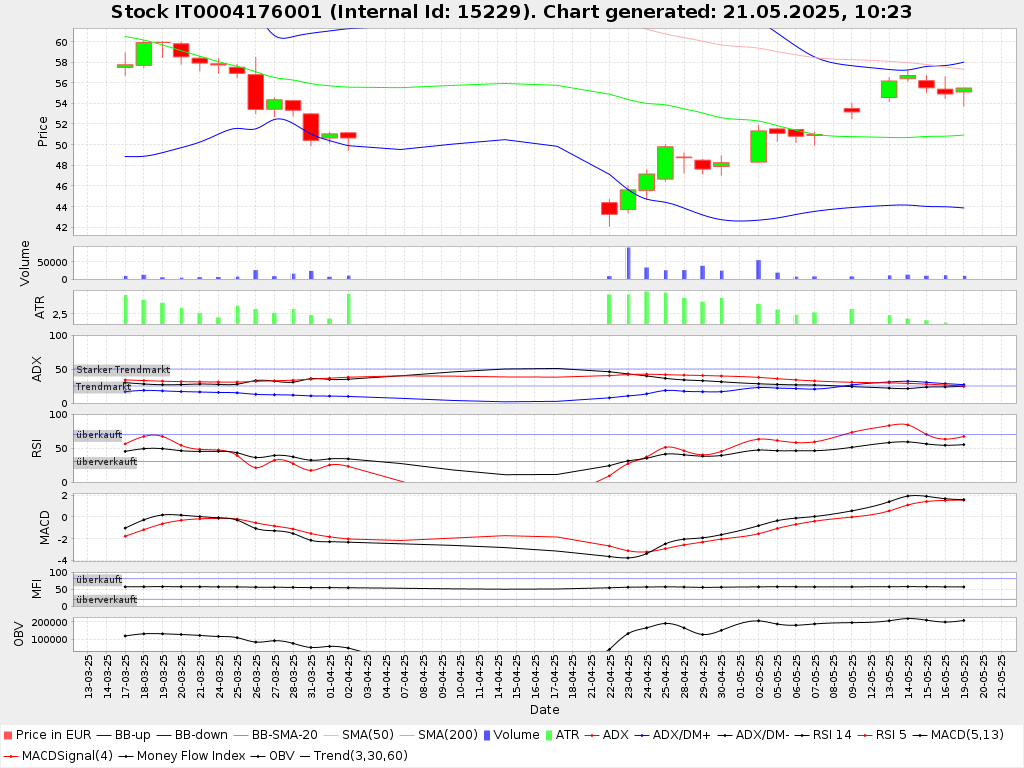Click the 19-05-25 date tick label
The image size is (1024, 768).
[x=964, y=676]
